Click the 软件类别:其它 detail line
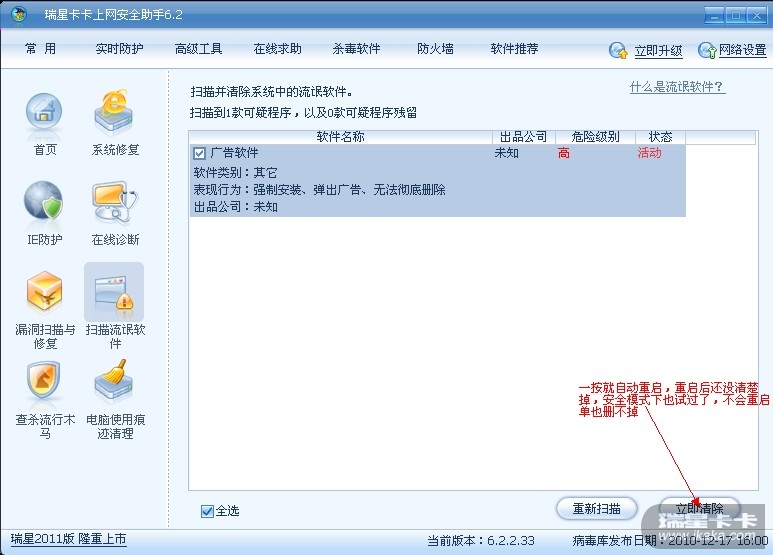The width and height of the screenshot is (773, 555). click(235, 173)
